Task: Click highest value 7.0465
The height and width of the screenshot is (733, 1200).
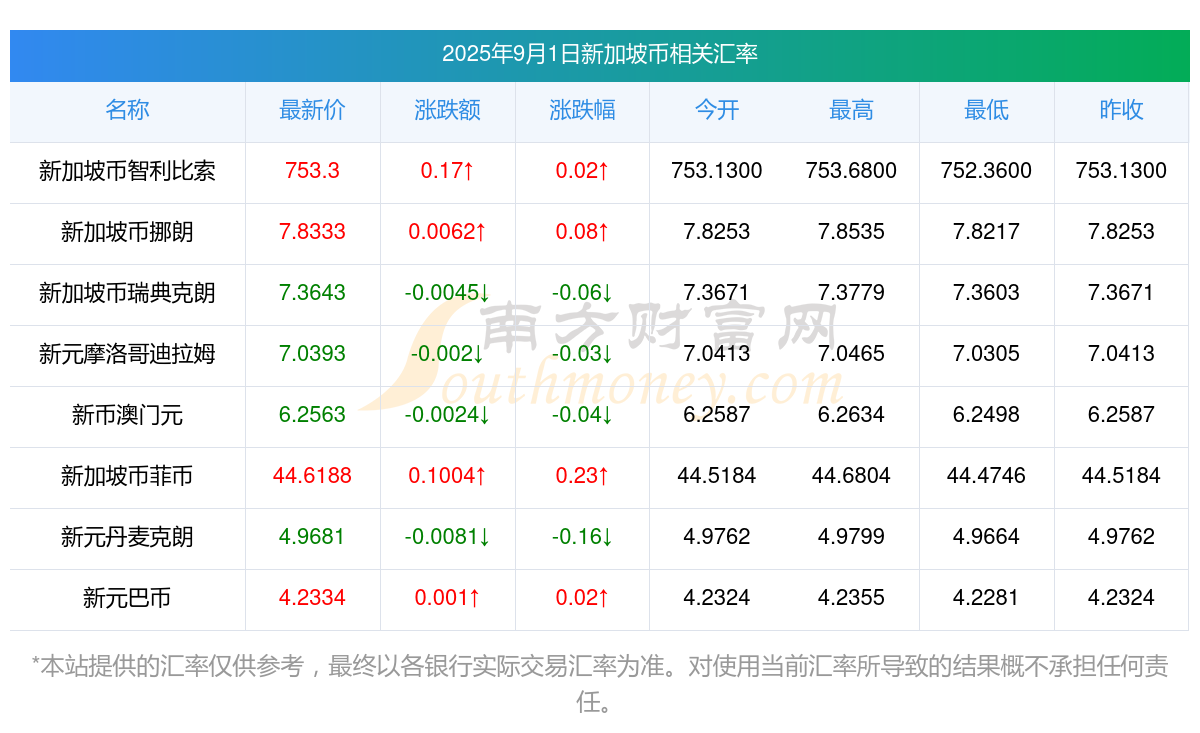Action: click(851, 354)
